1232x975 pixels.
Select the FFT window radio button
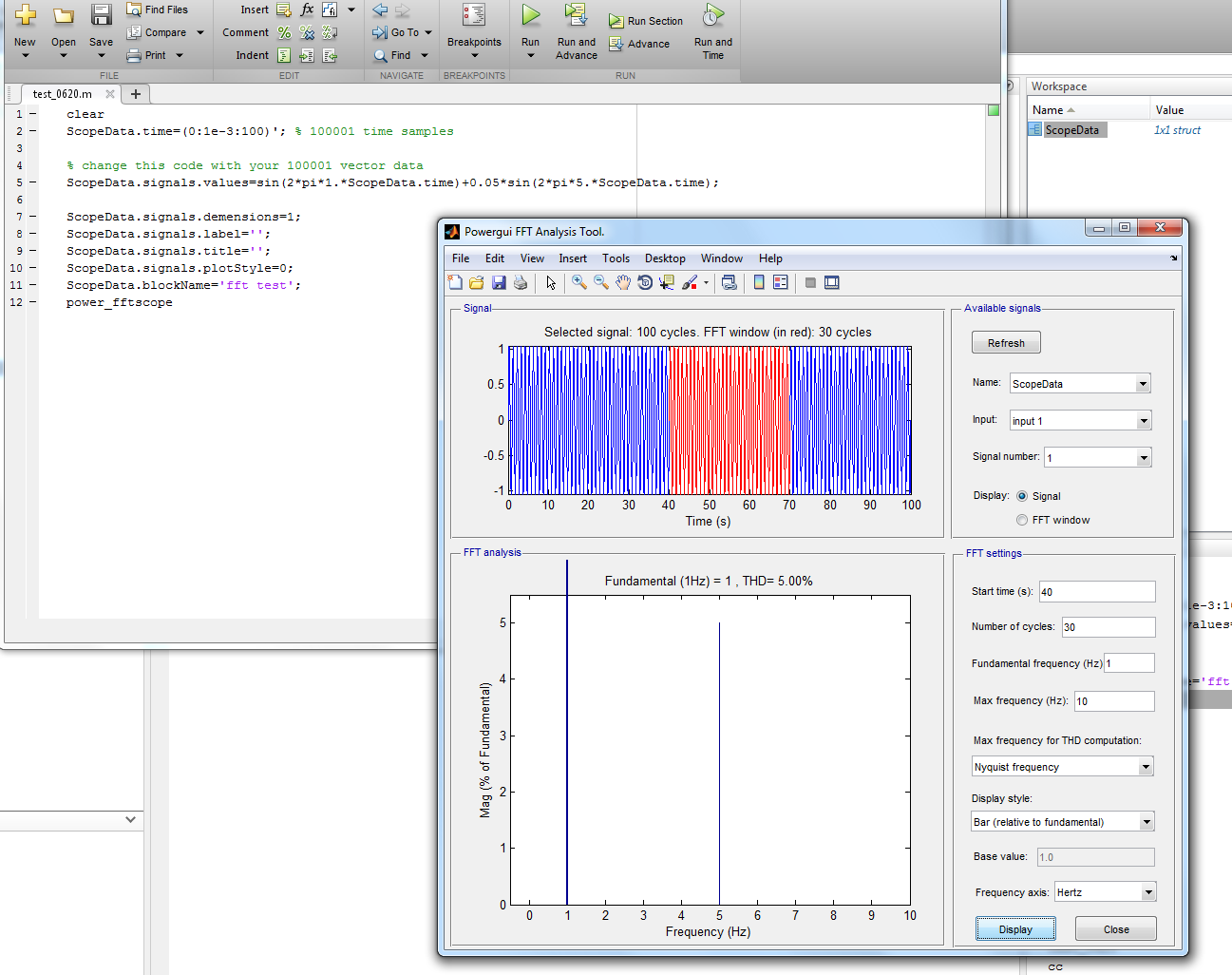point(1022,520)
